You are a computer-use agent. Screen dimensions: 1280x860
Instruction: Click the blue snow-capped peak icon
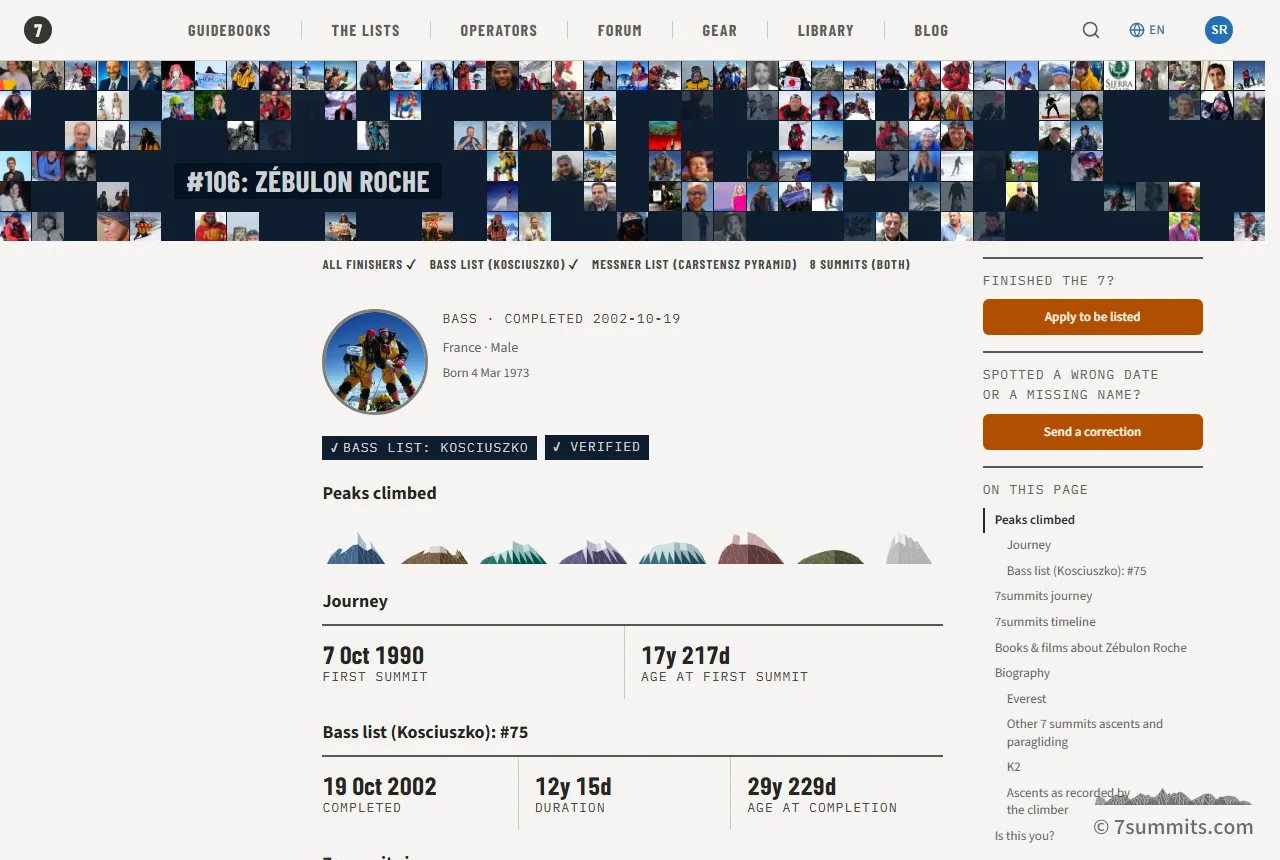click(x=356, y=548)
